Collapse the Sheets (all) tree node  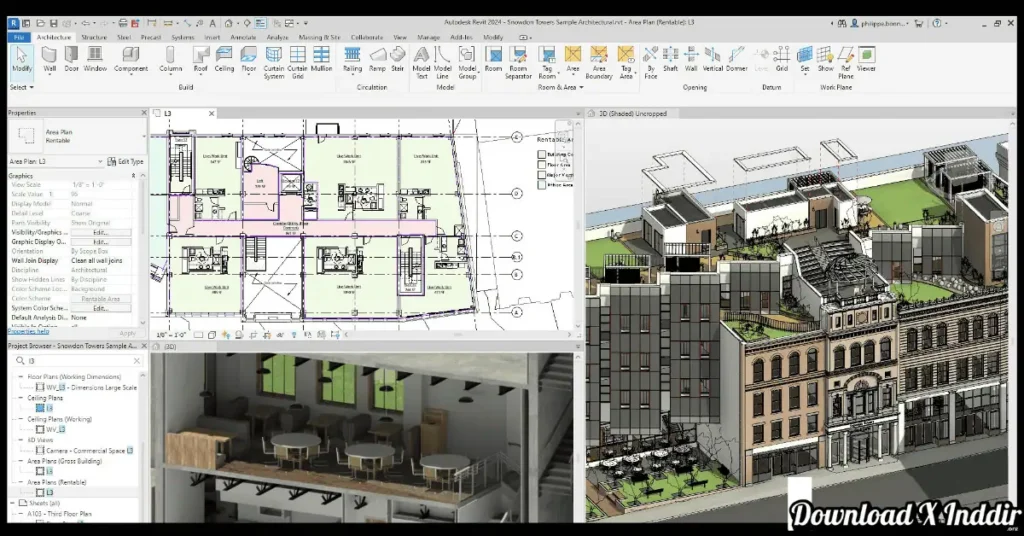12,503
